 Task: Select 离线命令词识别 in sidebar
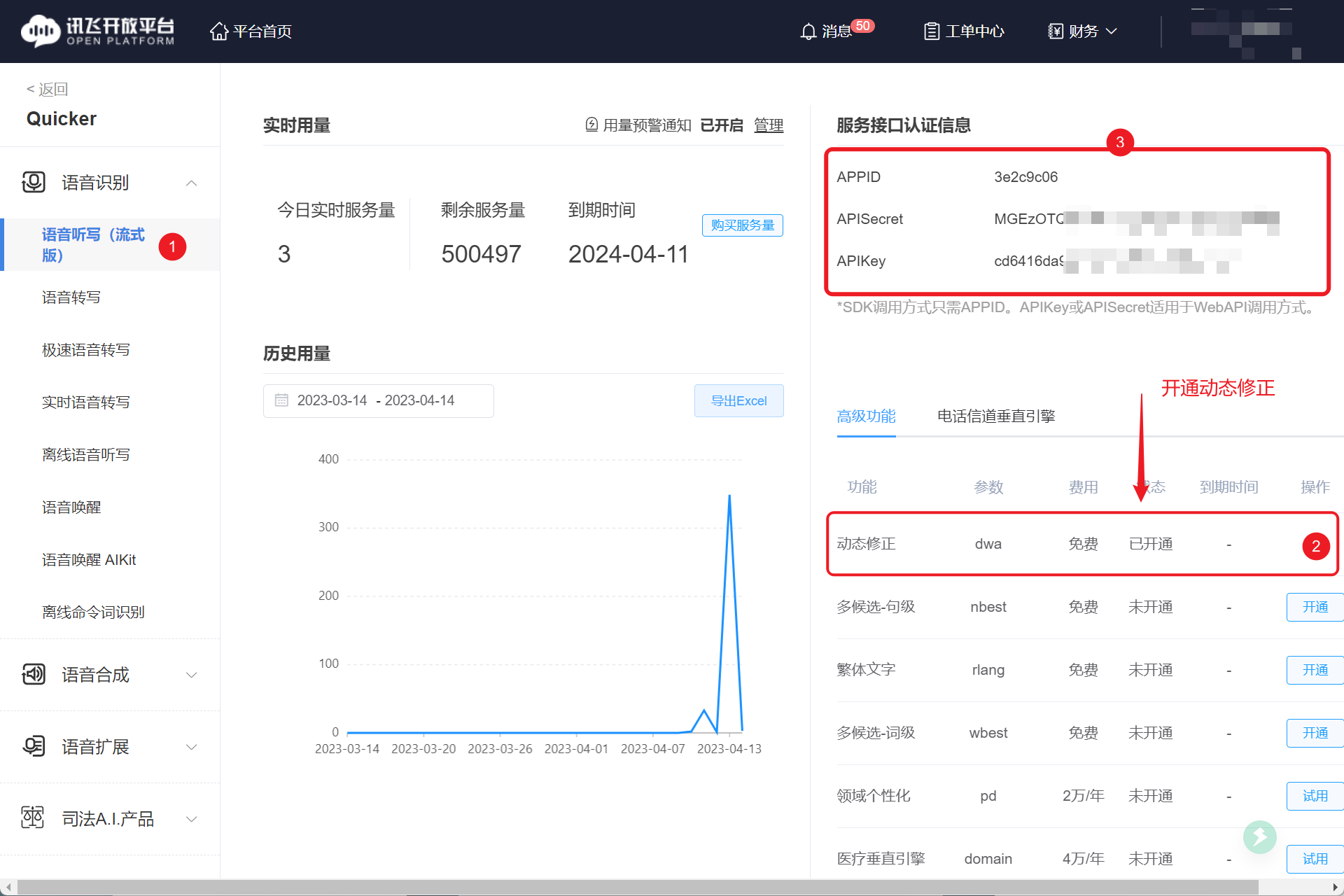93,612
